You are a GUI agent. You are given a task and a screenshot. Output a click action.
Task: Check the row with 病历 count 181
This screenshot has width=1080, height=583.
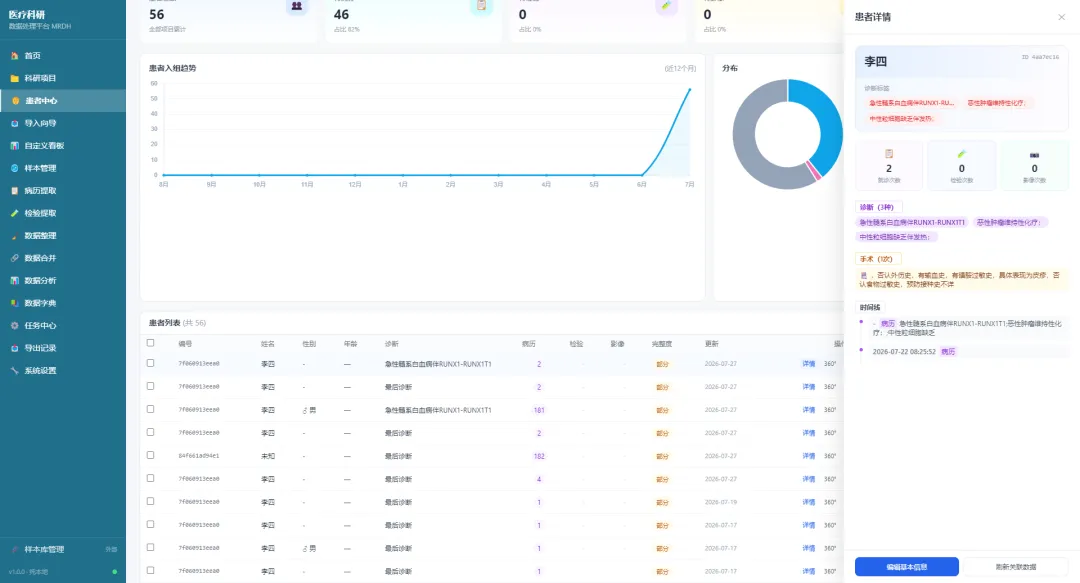pyautogui.click(x=150, y=409)
